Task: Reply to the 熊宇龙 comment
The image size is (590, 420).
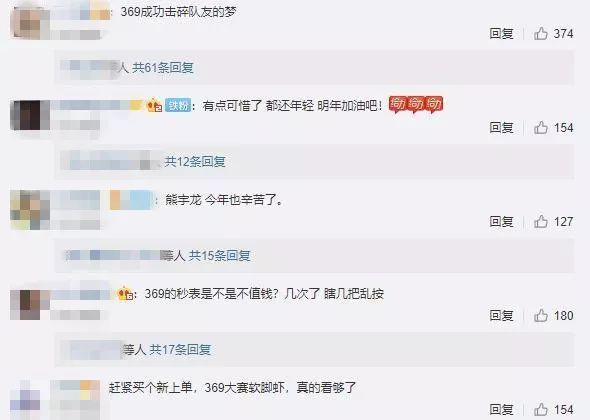Action: coord(501,222)
